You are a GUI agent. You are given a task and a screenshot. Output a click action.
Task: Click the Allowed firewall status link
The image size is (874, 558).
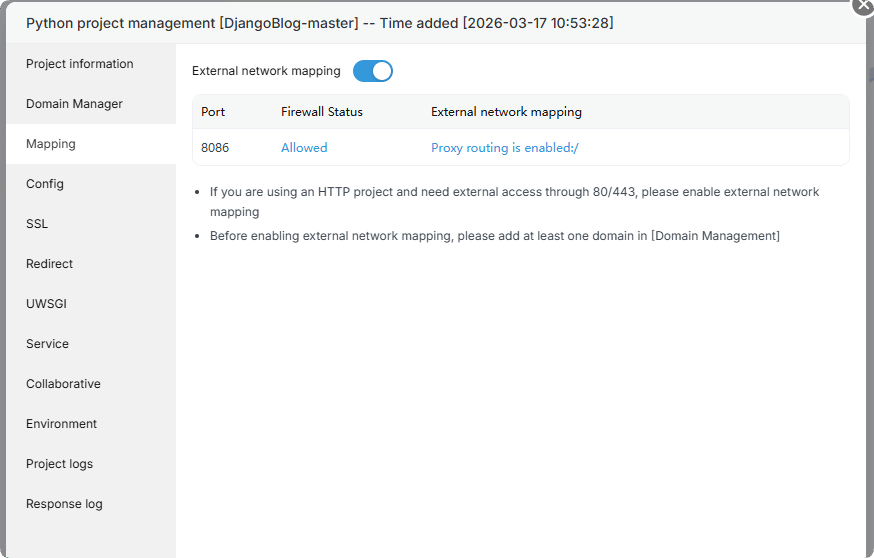[304, 148]
